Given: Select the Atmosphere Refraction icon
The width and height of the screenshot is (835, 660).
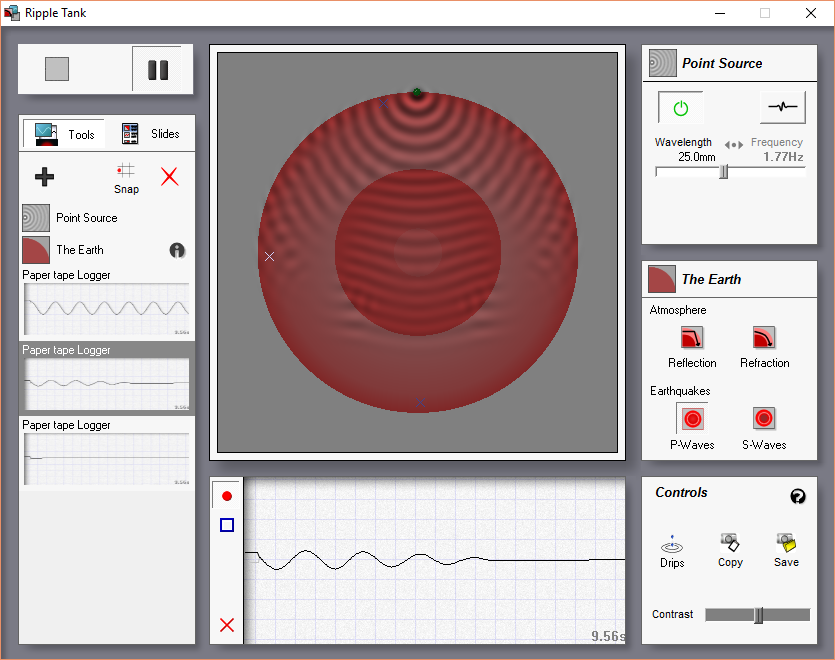Looking at the screenshot, I should click(764, 338).
